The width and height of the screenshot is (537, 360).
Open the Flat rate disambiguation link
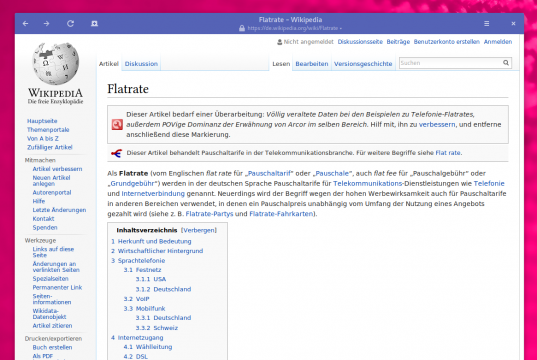pyautogui.click(x=448, y=153)
